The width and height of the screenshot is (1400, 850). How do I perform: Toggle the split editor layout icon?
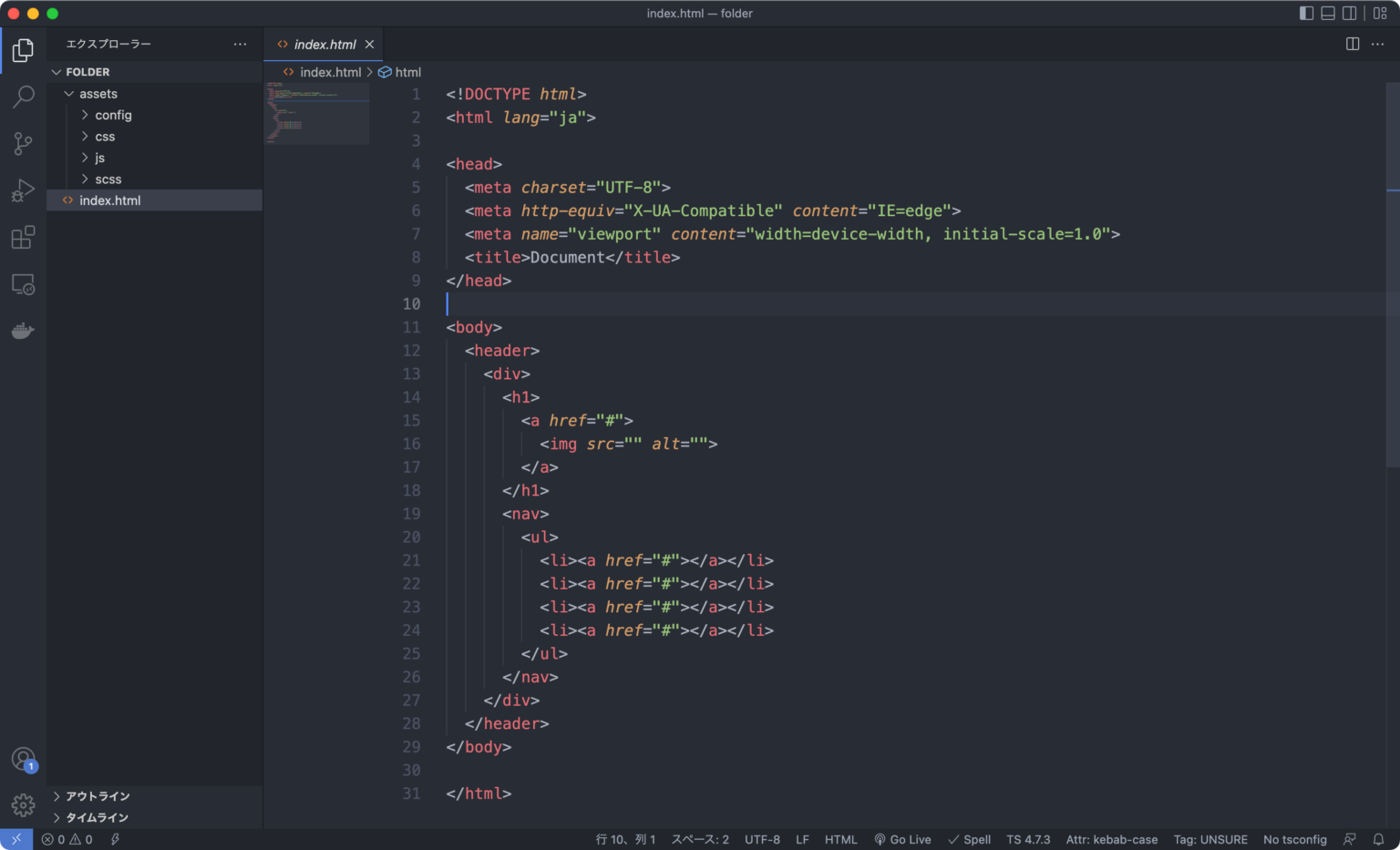1351,44
